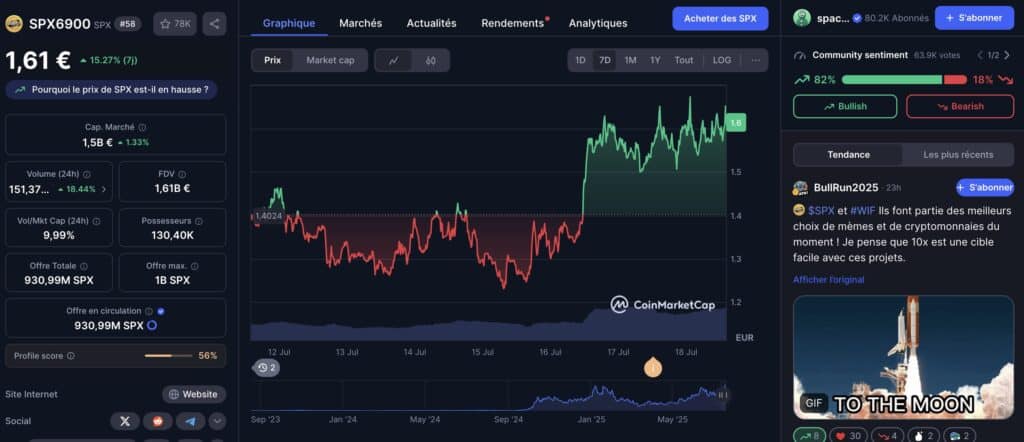Open the Vol/Mkt Cap (24h) info icon
Screen dimensions: 1024x442
[x=96, y=221]
